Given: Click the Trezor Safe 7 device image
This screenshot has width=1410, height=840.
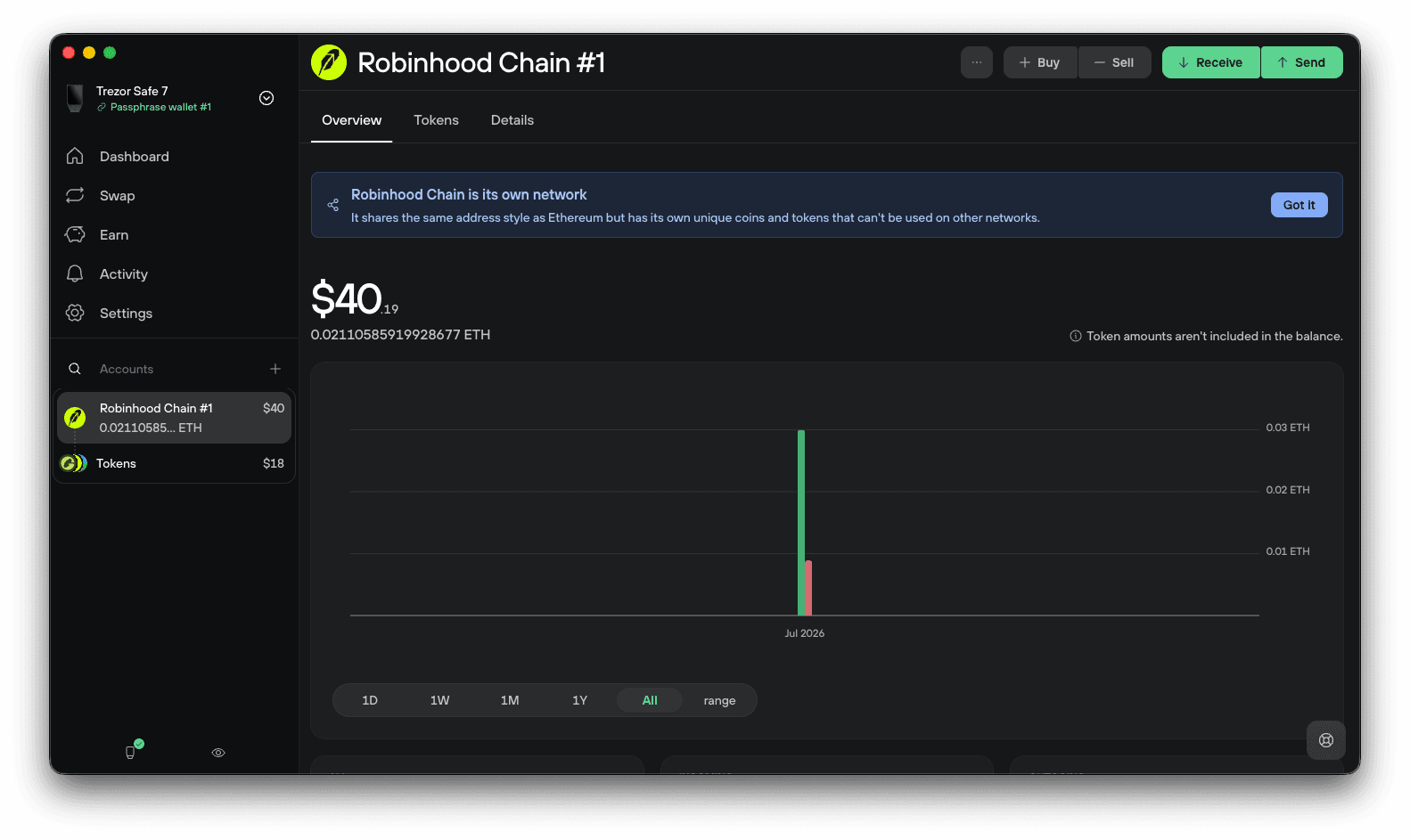Looking at the screenshot, I should point(75,98).
